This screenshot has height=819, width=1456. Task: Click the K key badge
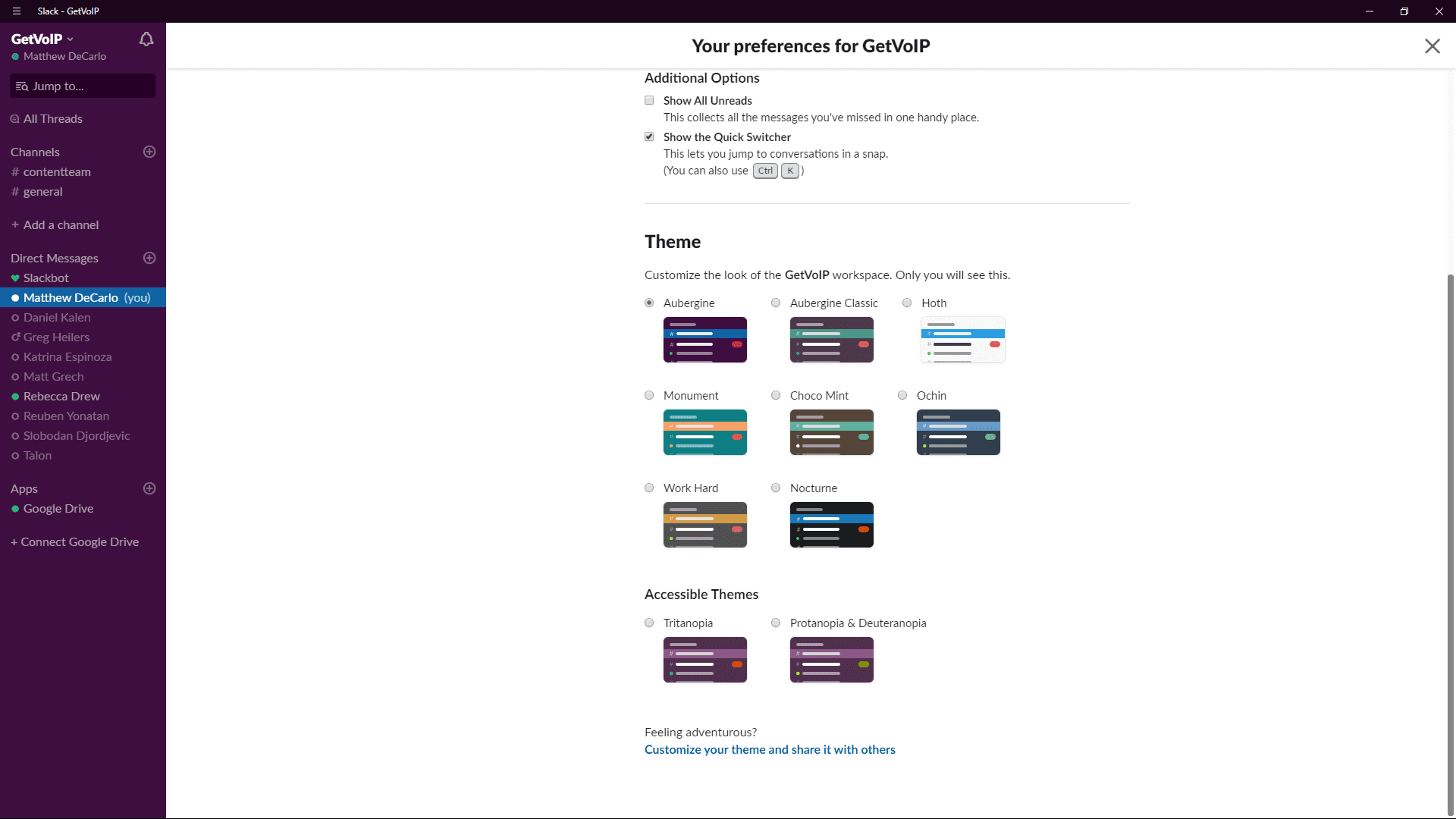click(790, 171)
